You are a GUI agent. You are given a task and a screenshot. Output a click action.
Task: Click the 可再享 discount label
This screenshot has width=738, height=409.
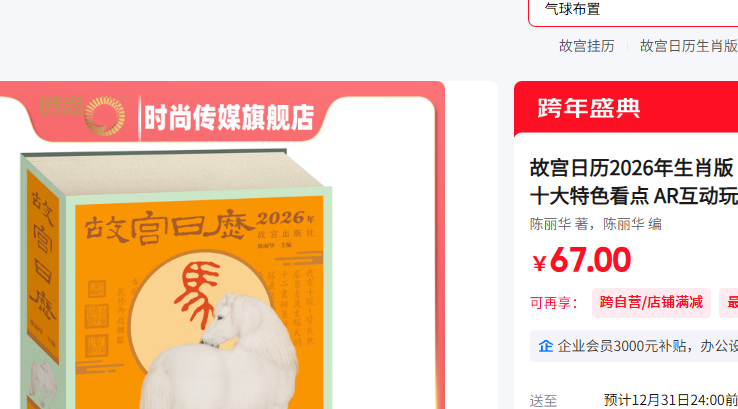tap(554, 303)
